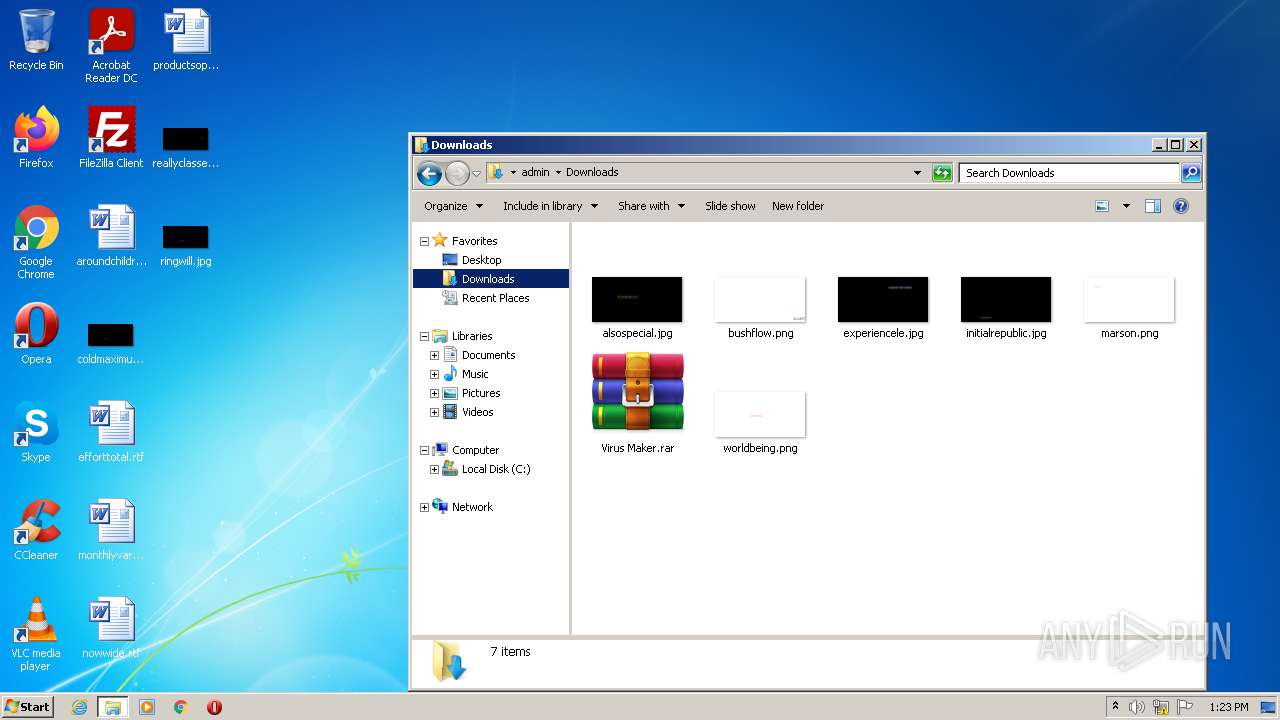Select marson.png thumbnail
Viewport: 1280px width, 720px height.
(1129, 309)
